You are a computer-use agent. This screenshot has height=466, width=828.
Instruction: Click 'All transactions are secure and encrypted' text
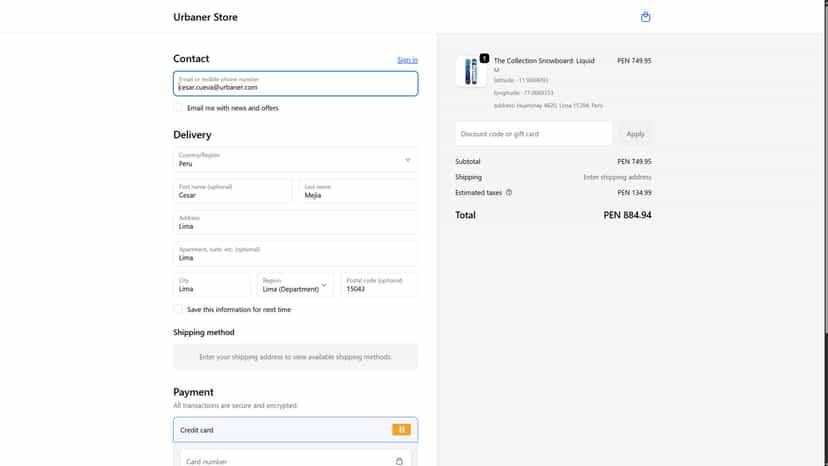tap(236, 406)
